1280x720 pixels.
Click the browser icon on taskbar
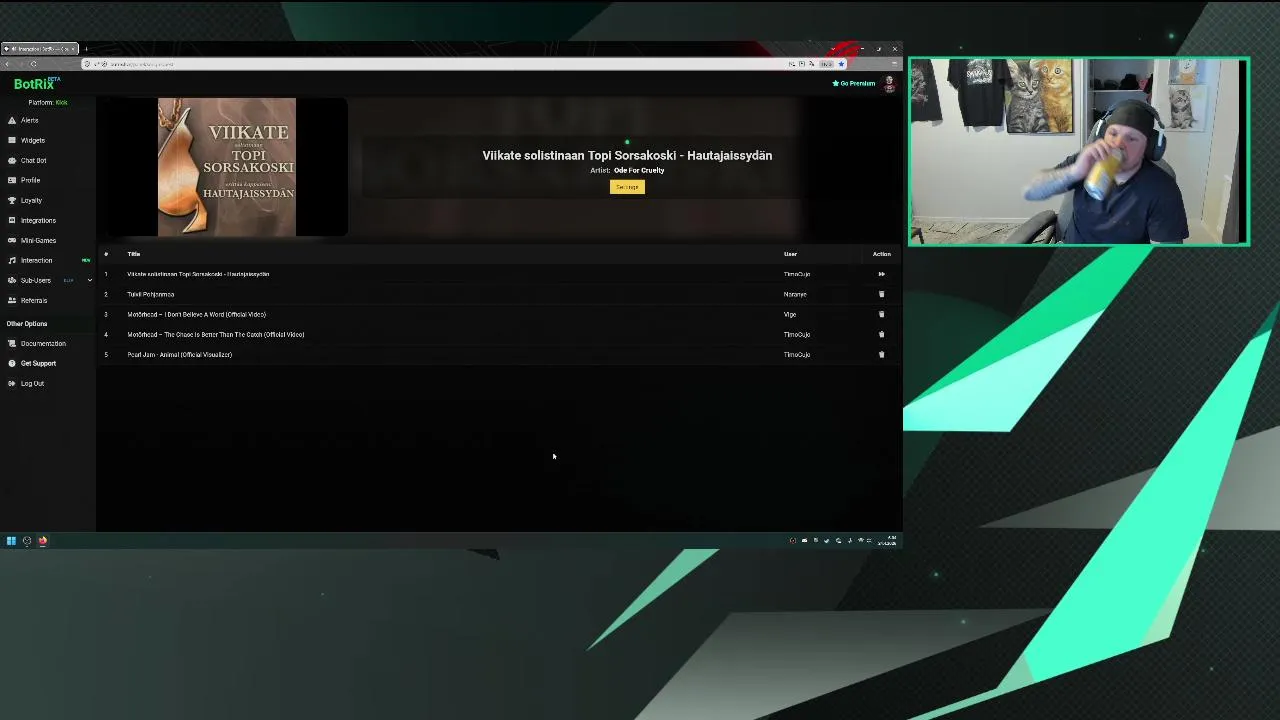pos(43,541)
